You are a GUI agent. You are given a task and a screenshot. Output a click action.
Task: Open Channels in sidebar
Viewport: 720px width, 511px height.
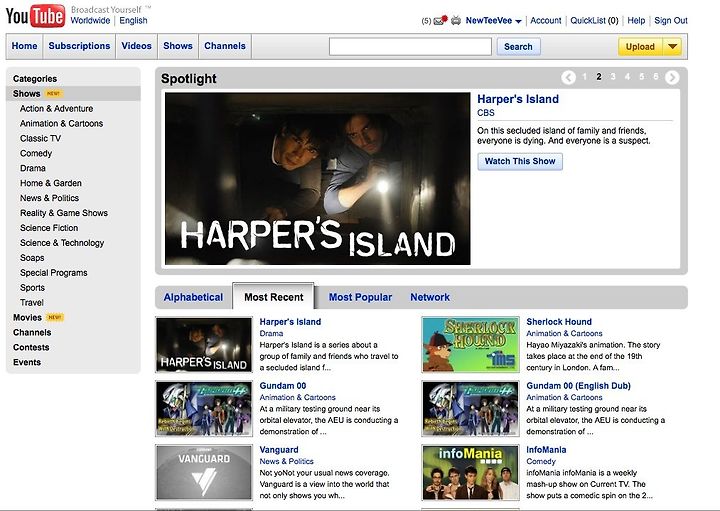tap(32, 332)
